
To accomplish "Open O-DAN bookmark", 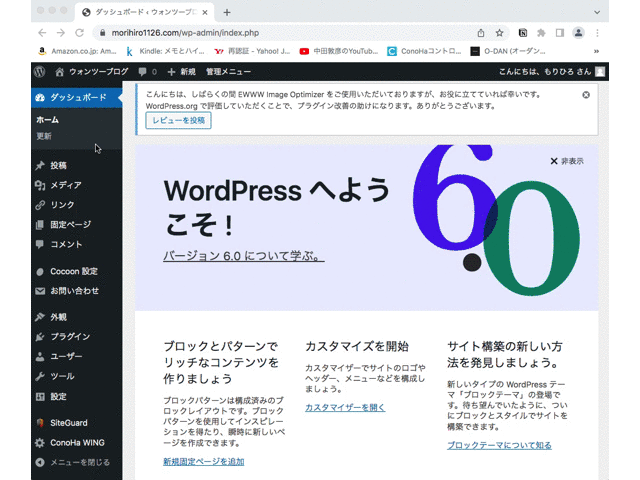I will 508,51.
